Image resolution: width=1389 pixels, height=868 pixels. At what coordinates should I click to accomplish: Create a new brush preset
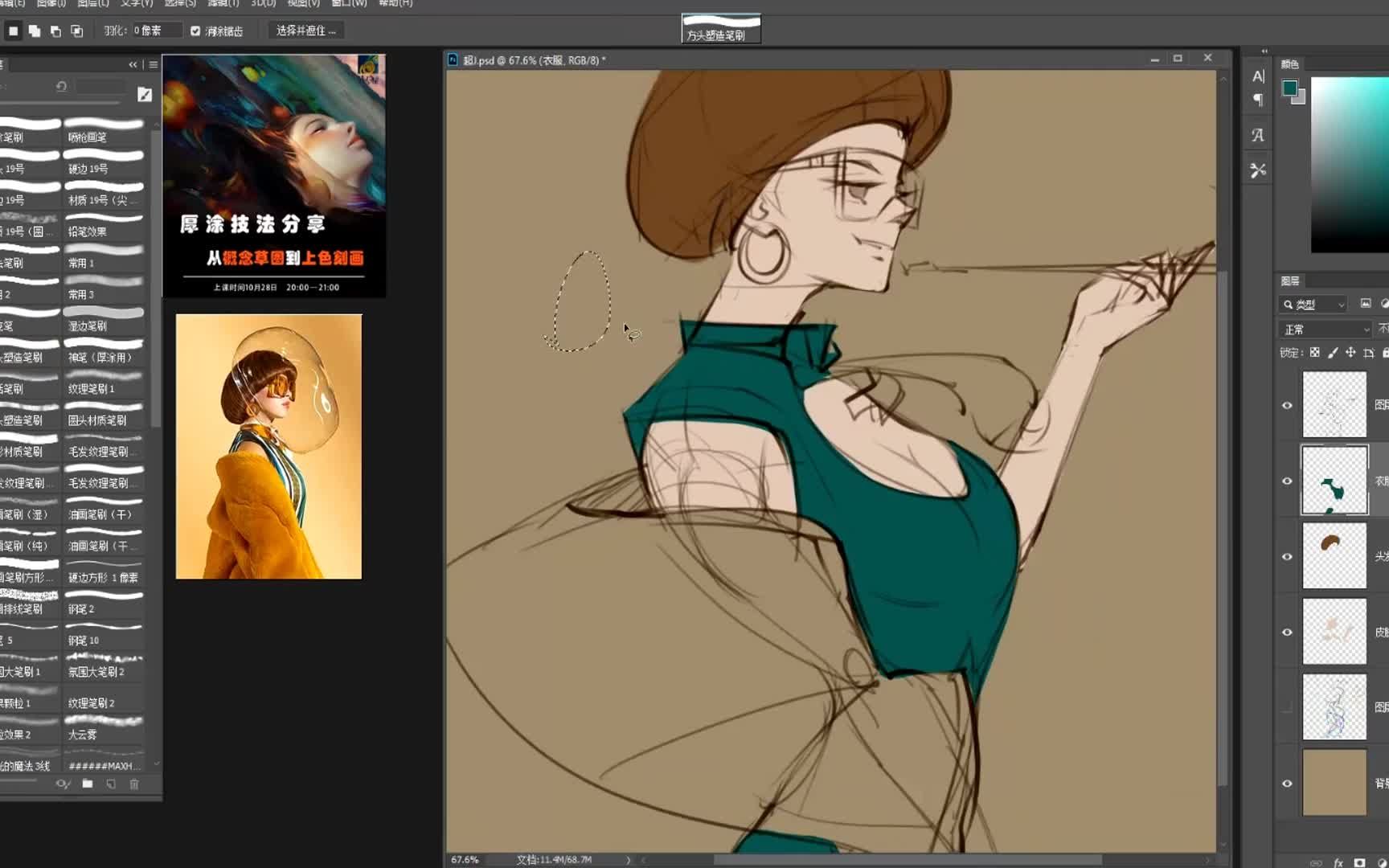coord(111,784)
